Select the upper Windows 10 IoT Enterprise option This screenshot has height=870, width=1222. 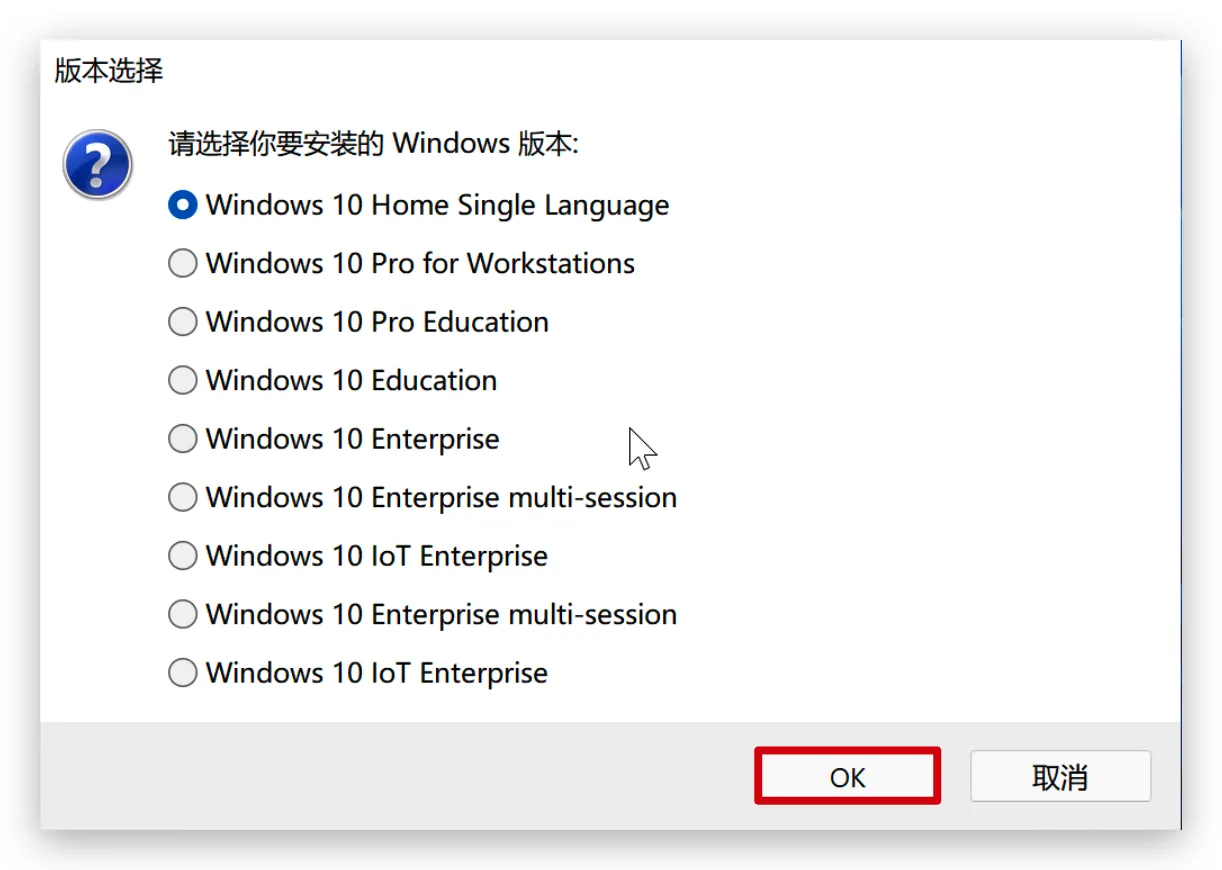coord(358,556)
